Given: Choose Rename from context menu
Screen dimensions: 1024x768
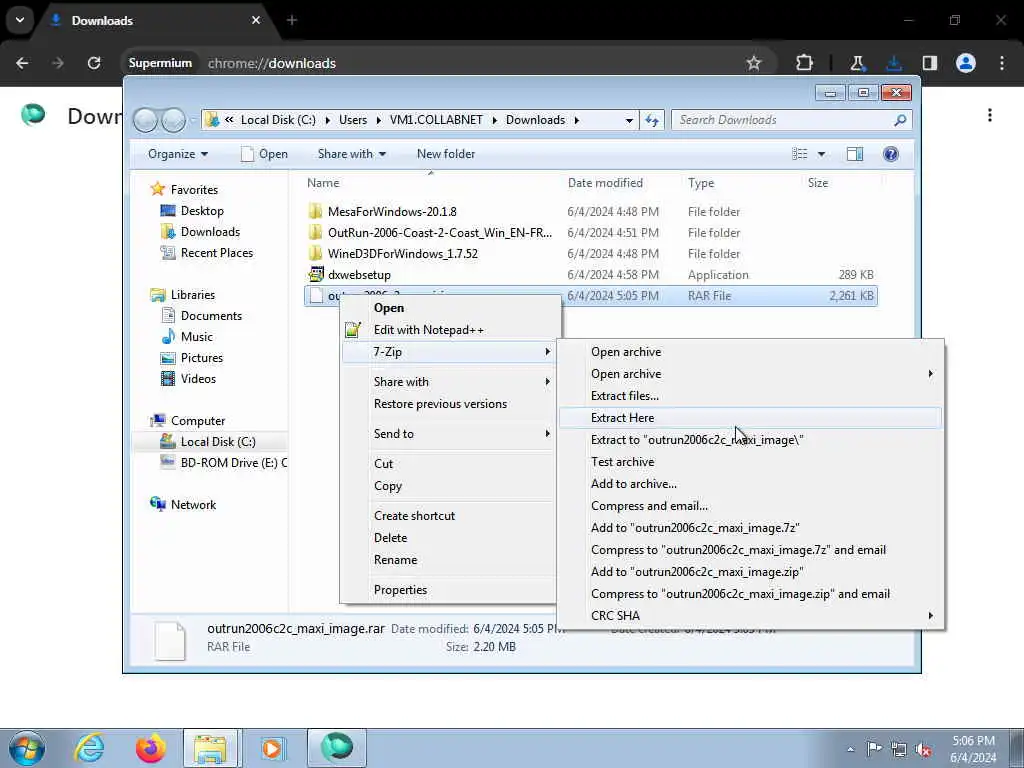Looking at the screenshot, I should click(449, 560).
